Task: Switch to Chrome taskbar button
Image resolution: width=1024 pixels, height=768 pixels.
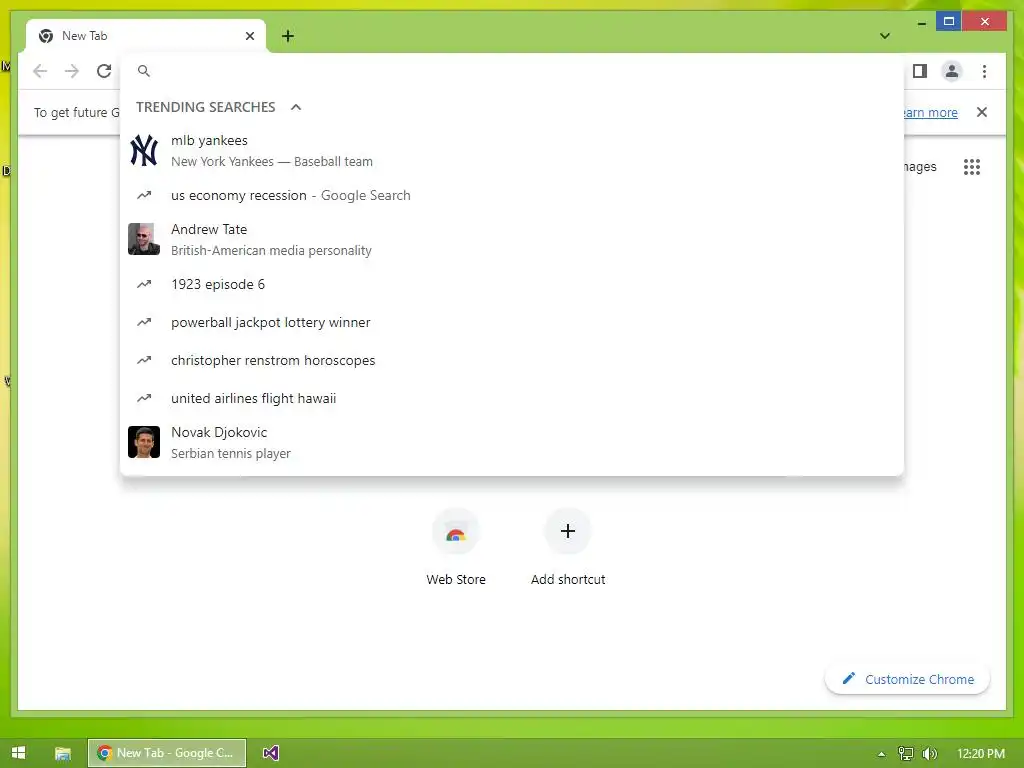Action: coord(167,753)
